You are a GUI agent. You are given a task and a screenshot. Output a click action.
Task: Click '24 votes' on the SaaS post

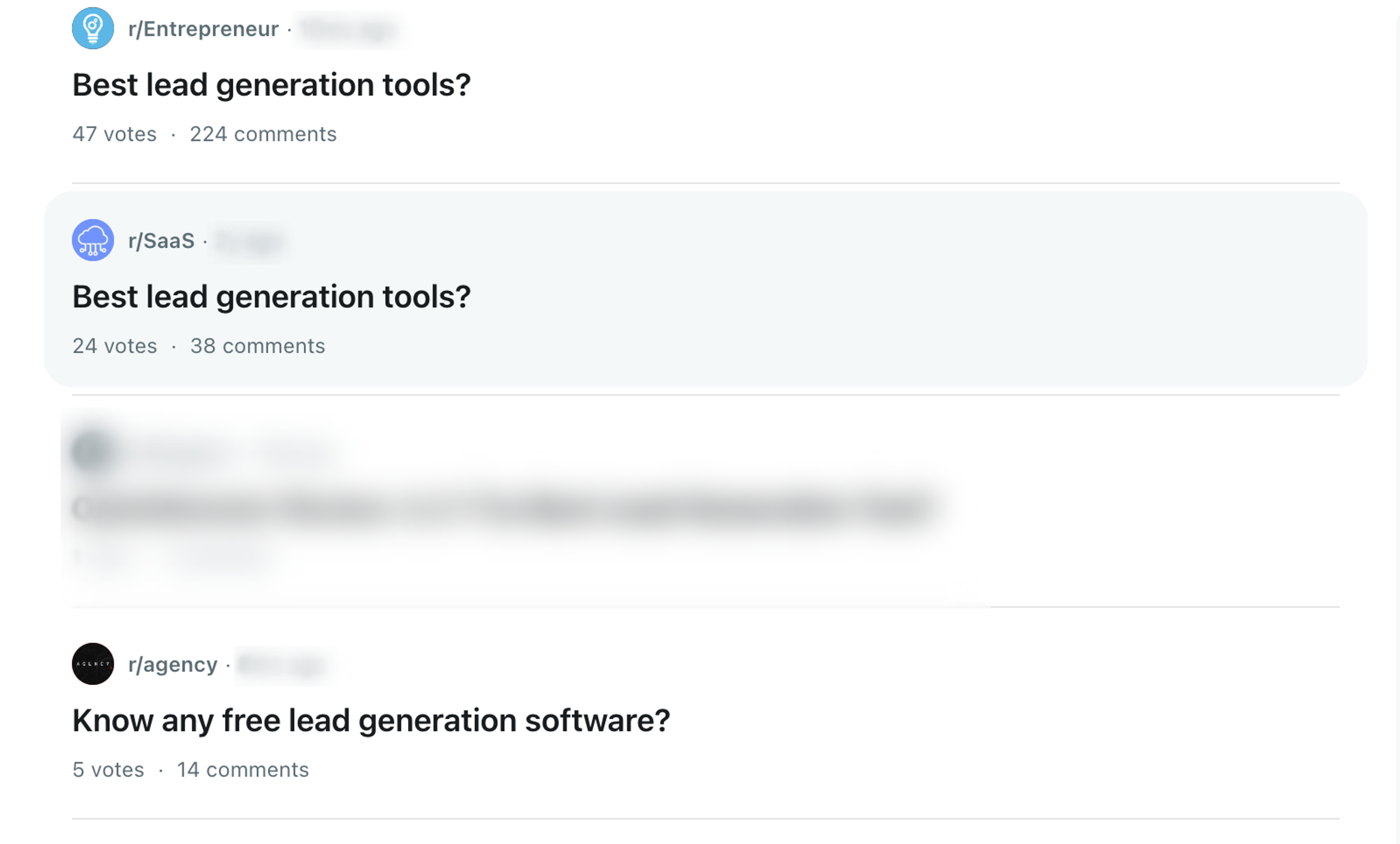114,346
